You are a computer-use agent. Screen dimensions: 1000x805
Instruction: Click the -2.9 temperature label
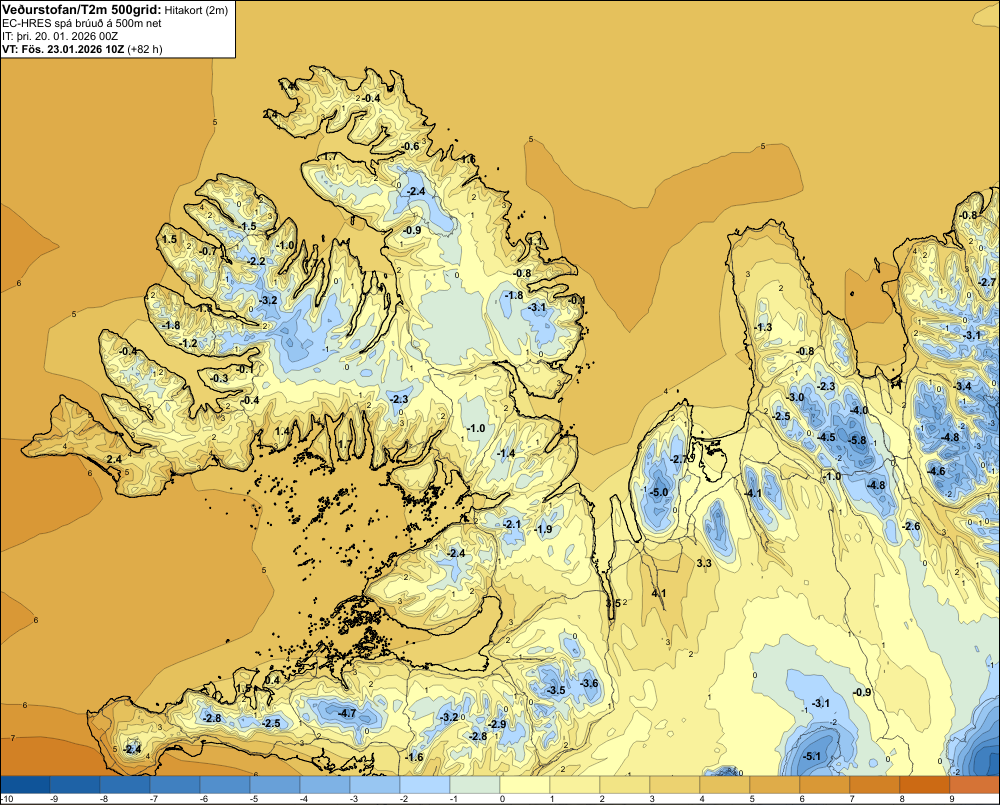pos(497,724)
